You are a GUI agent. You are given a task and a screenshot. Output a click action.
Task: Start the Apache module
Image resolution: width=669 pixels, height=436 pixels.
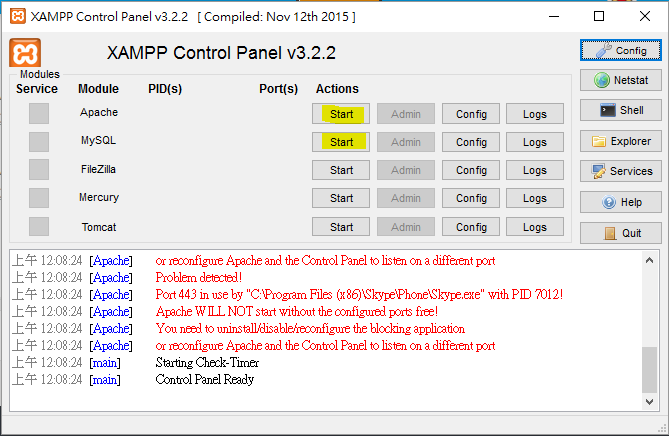(341, 114)
